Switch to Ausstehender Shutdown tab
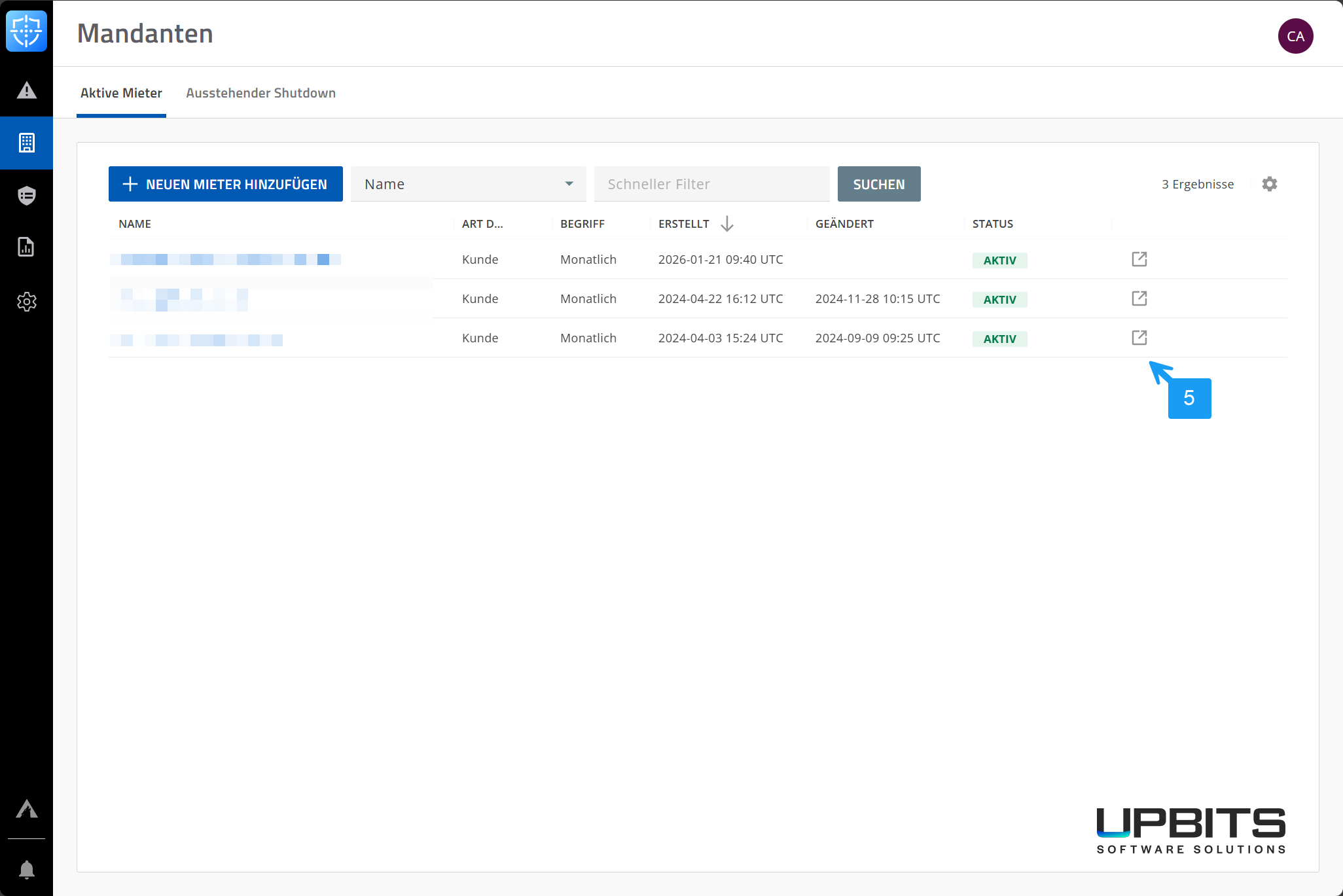Viewport: 1343px width, 896px height. (260, 93)
